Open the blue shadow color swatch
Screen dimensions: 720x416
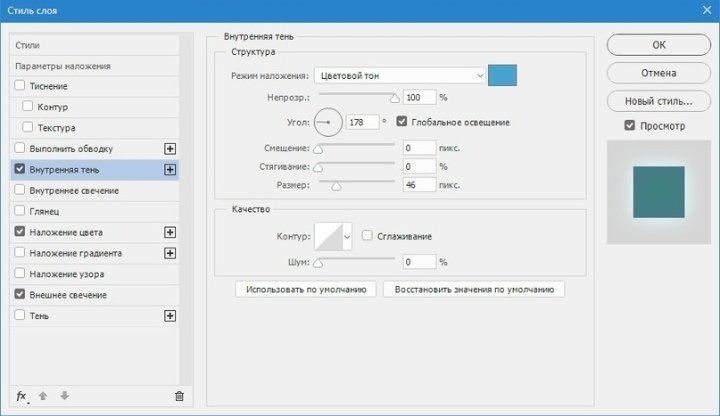pyautogui.click(x=502, y=75)
